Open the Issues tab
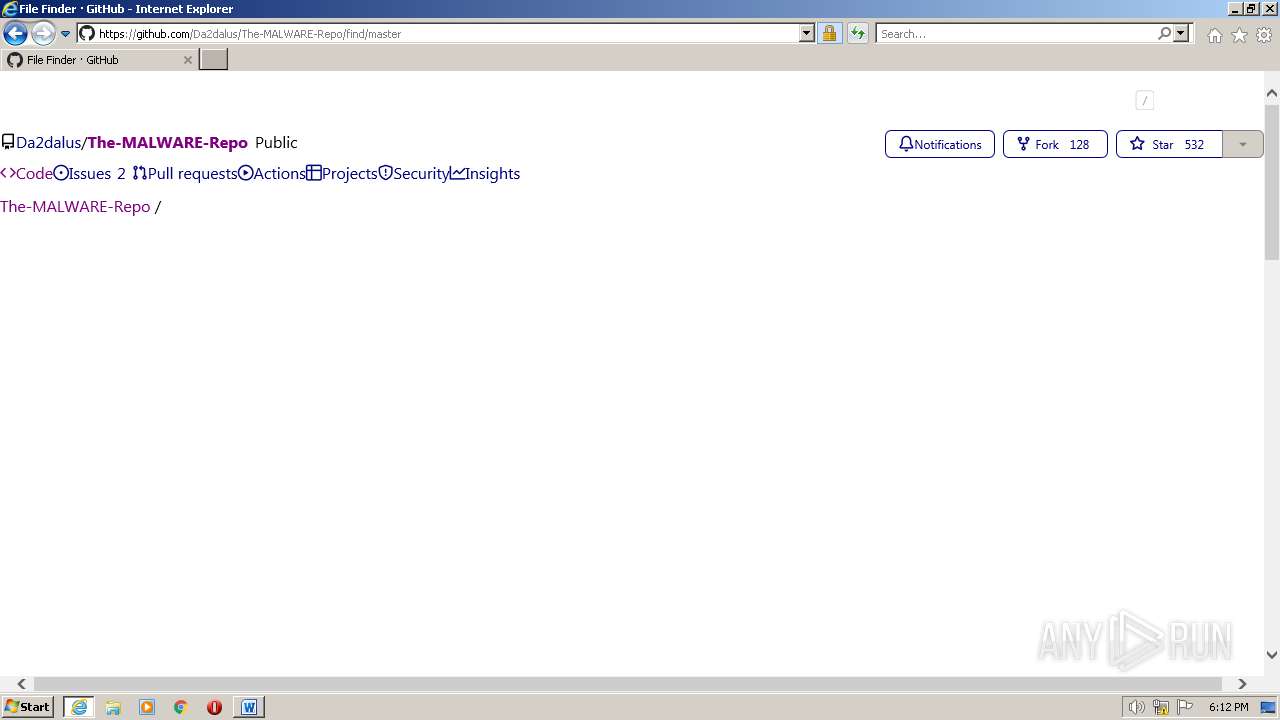The width and height of the screenshot is (1280, 720). (90, 173)
